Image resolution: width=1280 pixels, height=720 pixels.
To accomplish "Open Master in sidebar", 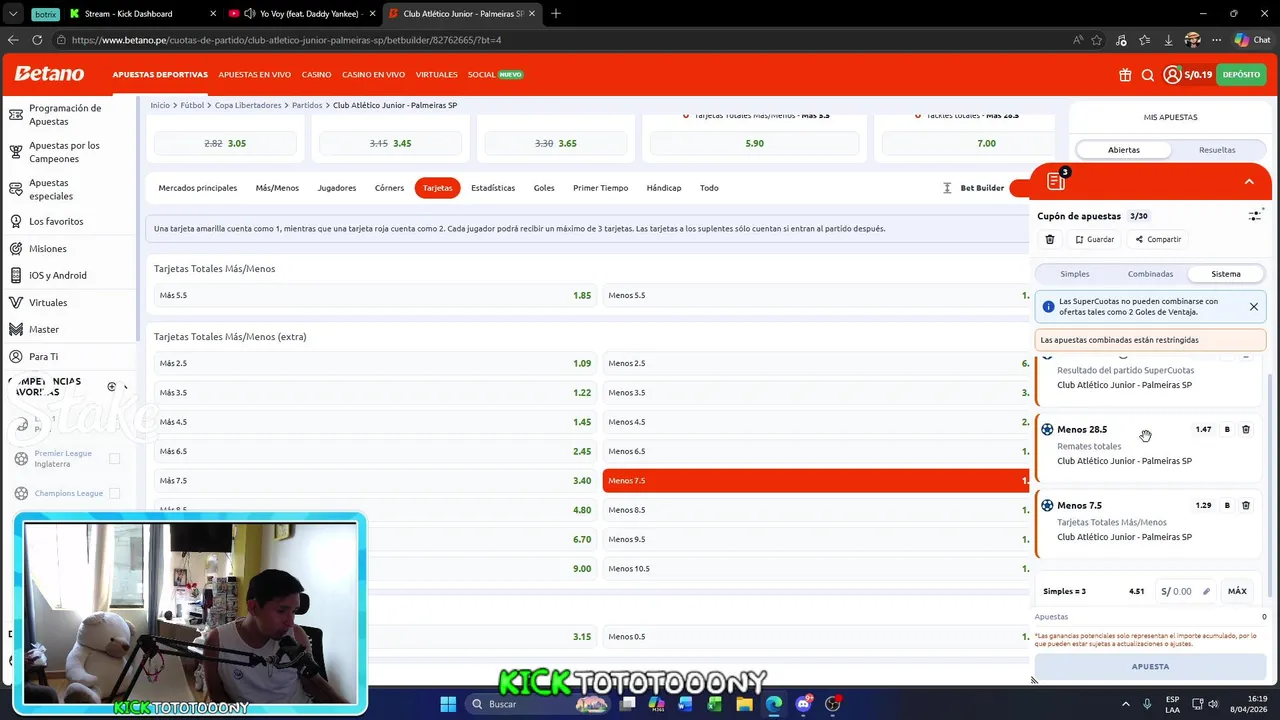I will (44, 329).
